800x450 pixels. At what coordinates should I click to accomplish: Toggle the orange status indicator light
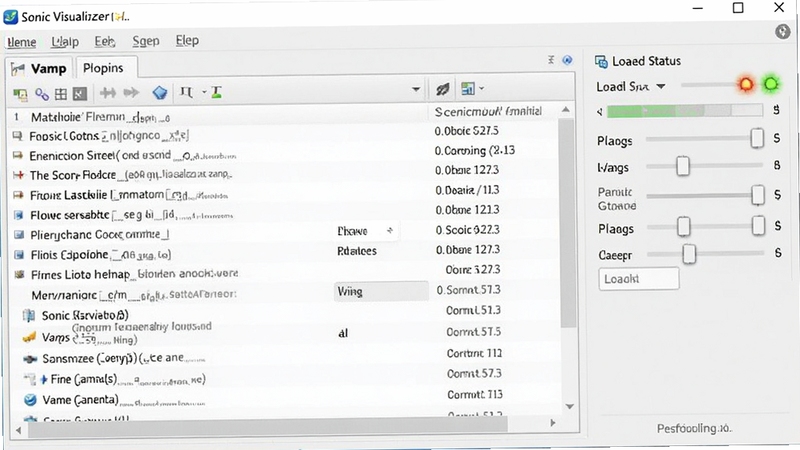tap(746, 84)
